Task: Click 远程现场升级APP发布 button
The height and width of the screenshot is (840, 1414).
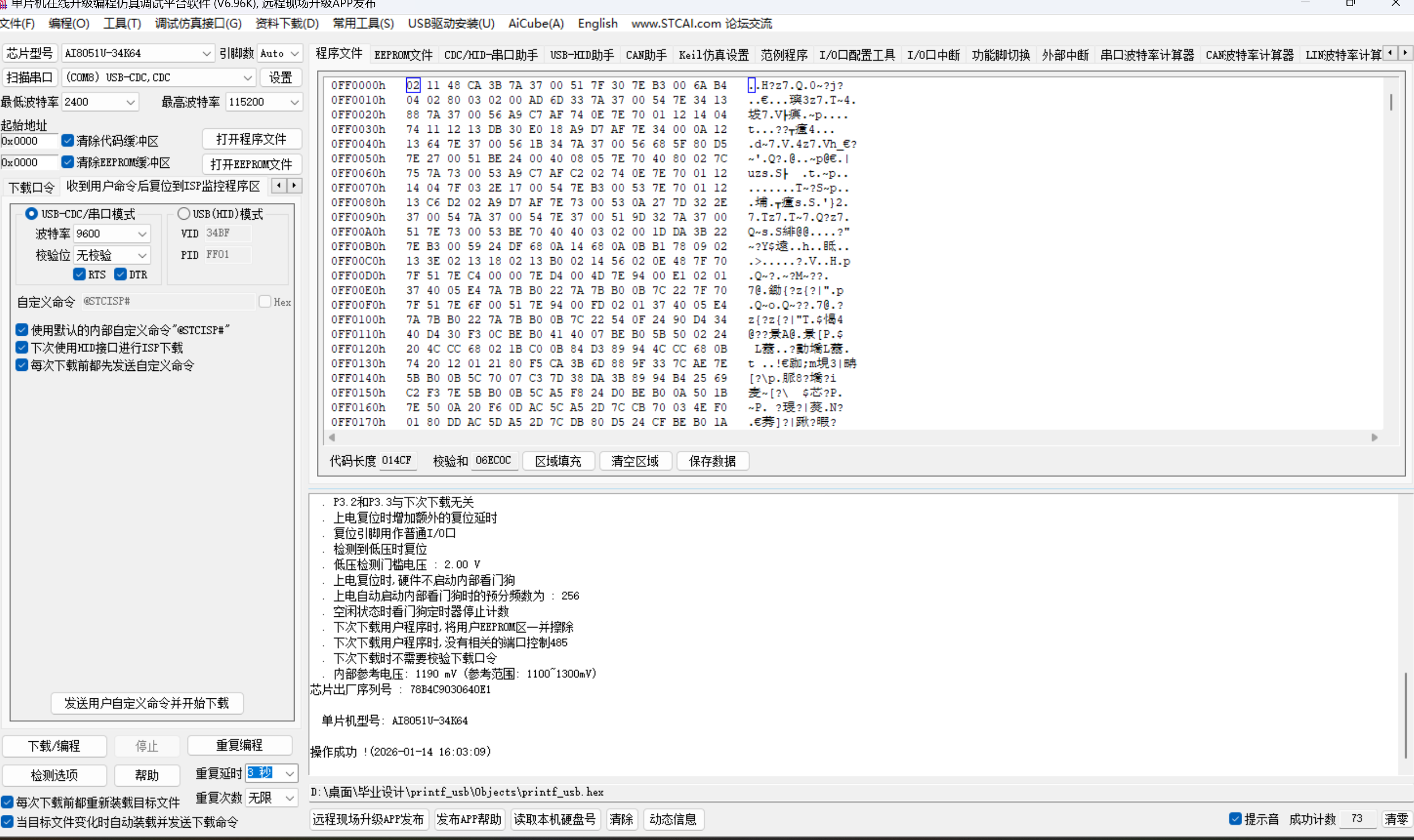Action: tap(368, 819)
